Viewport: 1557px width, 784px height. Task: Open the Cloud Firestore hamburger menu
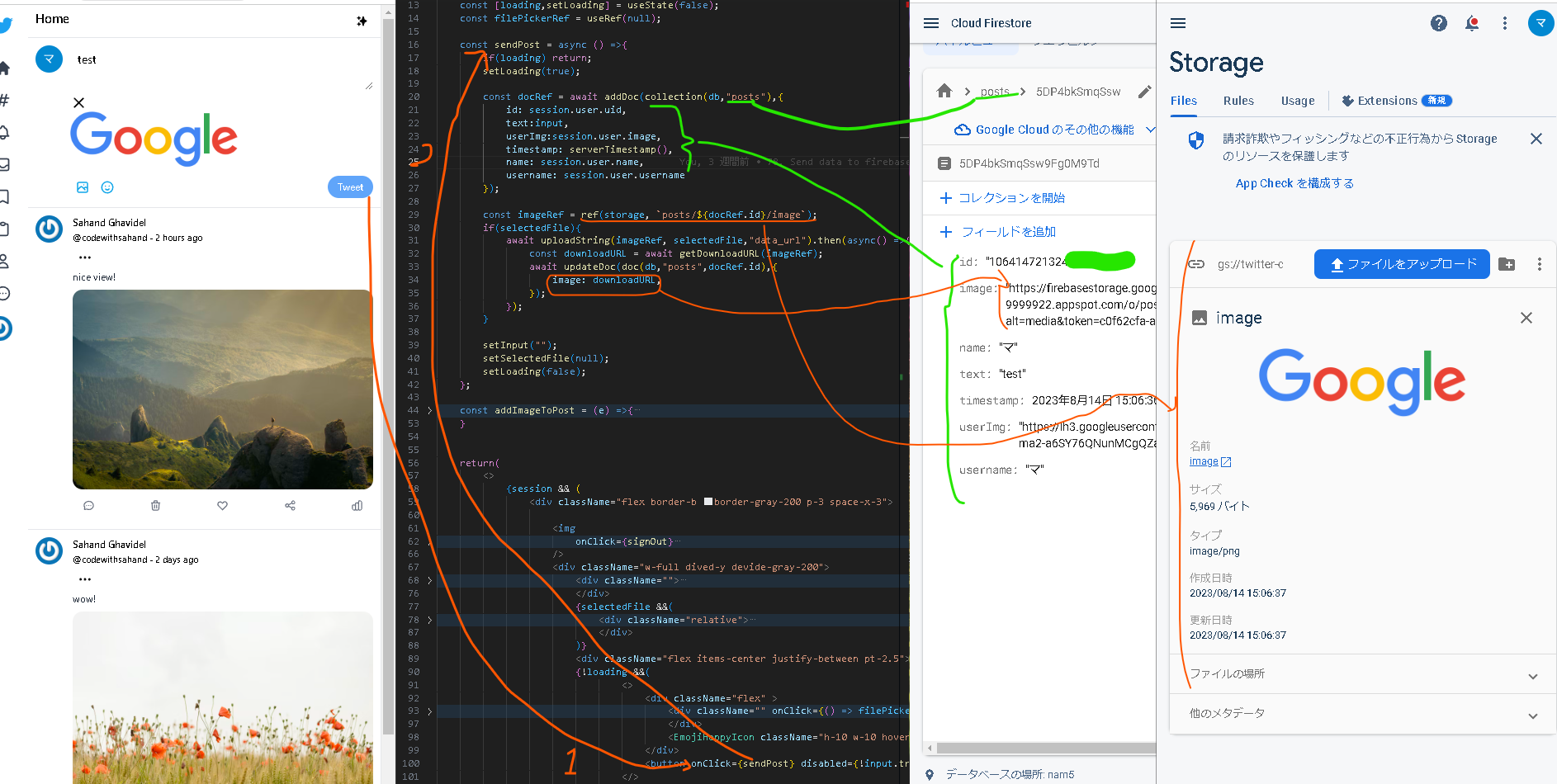click(x=931, y=23)
